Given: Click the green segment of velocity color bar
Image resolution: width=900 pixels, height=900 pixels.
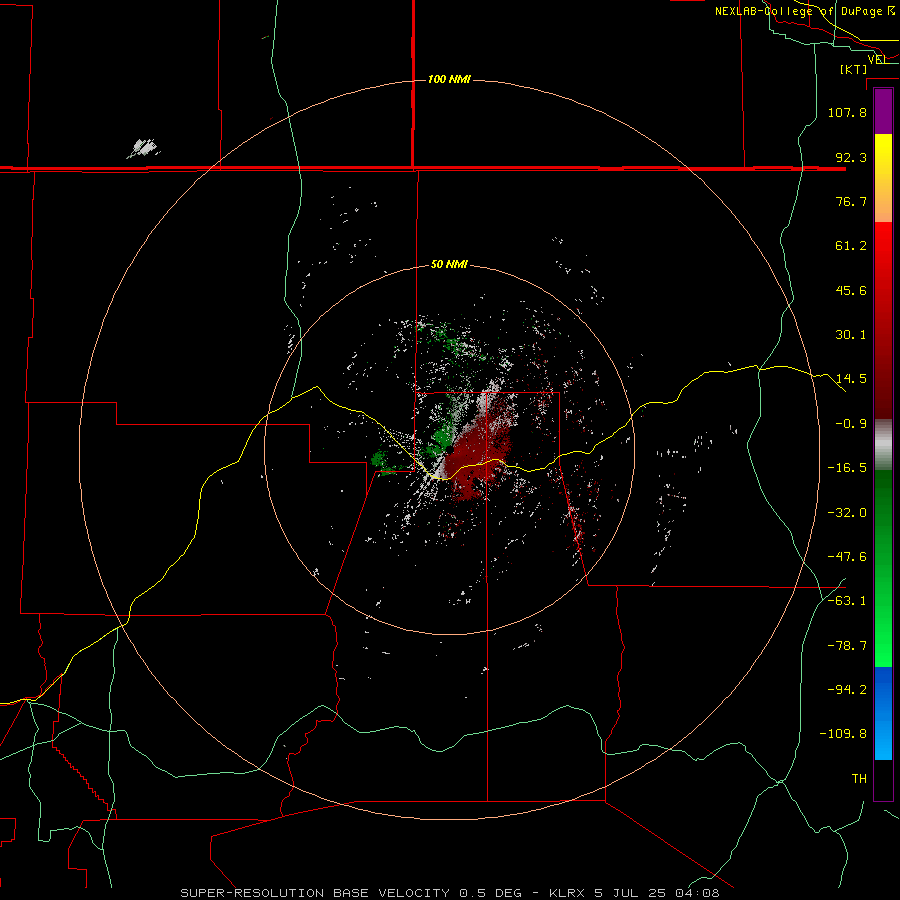Looking at the screenshot, I should (883, 568).
